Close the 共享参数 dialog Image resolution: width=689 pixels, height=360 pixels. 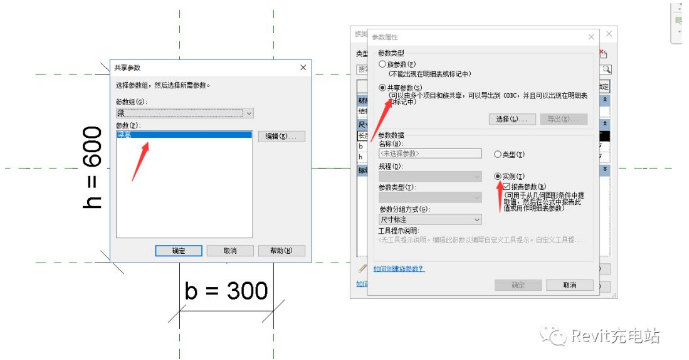[x=303, y=67]
